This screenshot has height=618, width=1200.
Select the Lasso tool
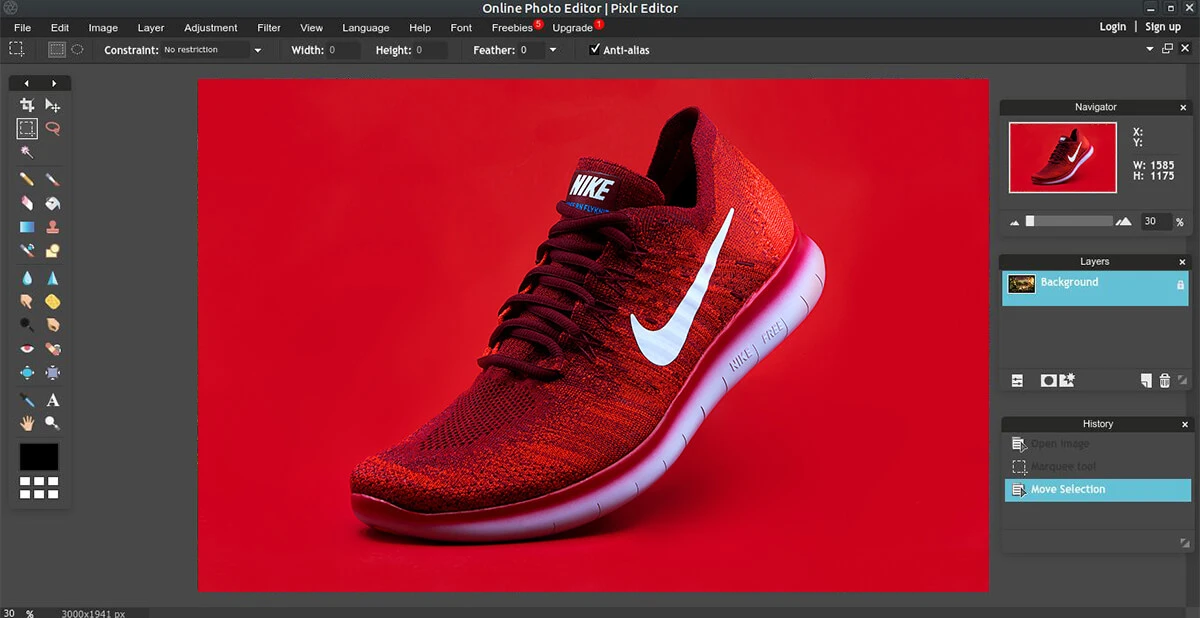pyautogui.click(x=53, y=128)
